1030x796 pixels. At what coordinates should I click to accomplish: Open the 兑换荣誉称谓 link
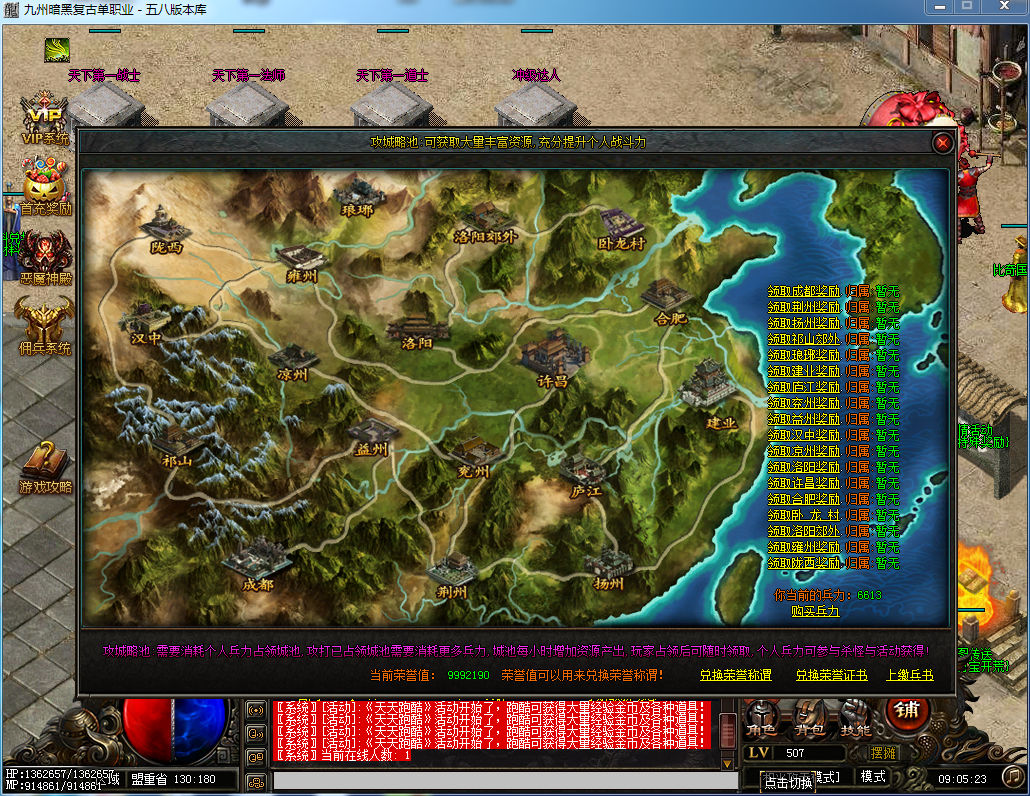736,675
